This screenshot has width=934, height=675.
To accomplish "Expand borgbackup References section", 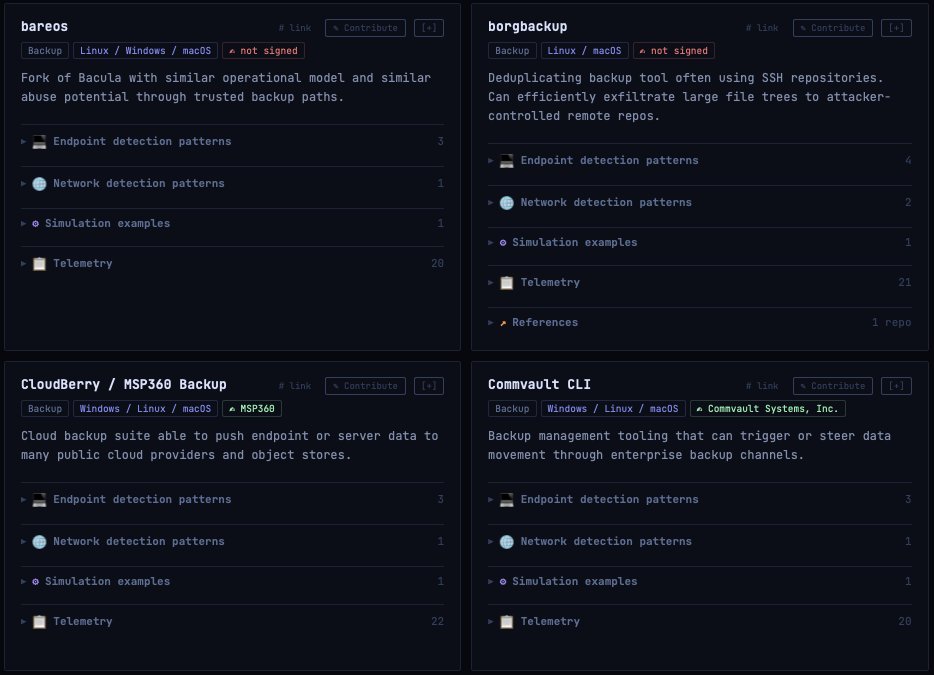I will click(699, 322).
